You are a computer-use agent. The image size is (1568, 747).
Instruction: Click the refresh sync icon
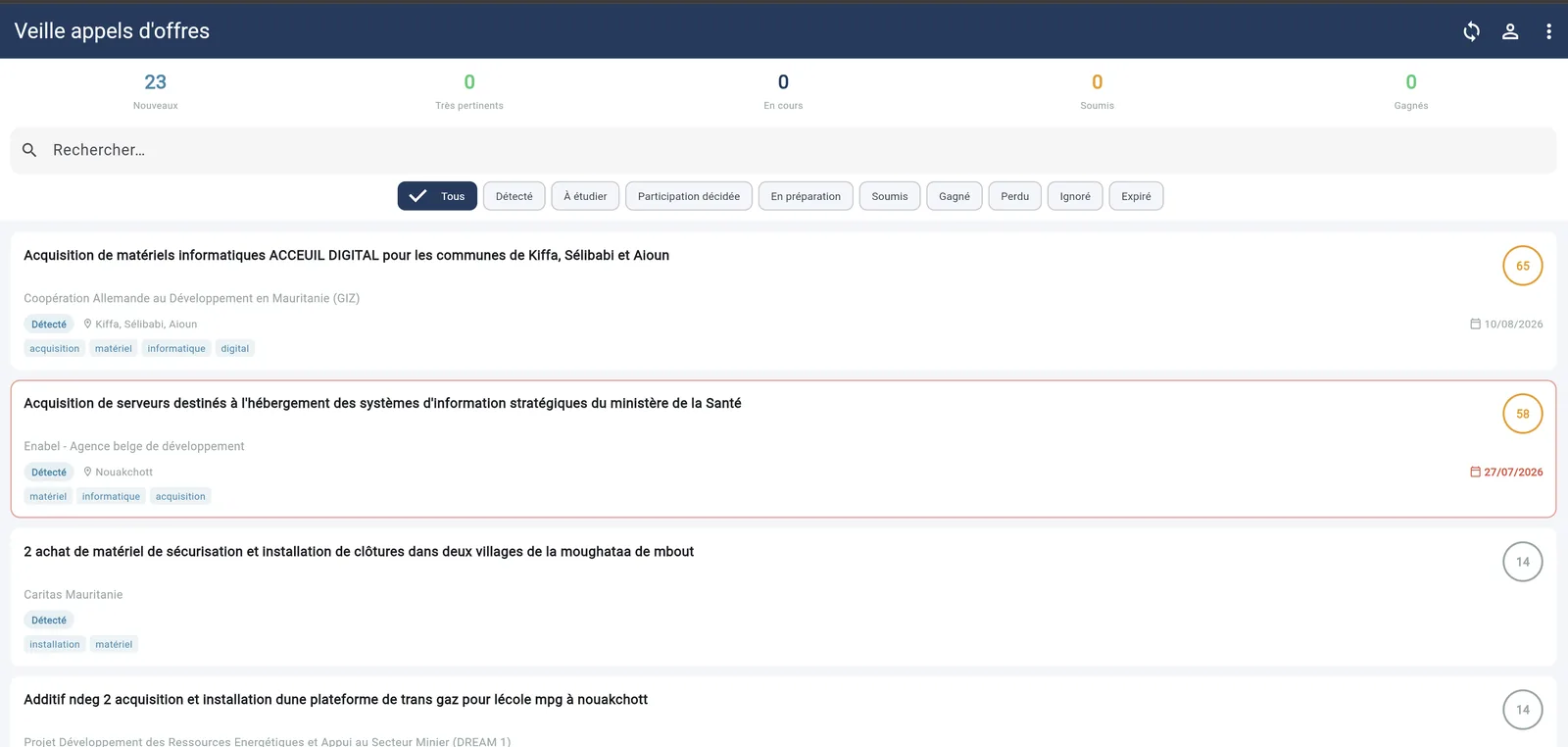(x=1471, y=31)
